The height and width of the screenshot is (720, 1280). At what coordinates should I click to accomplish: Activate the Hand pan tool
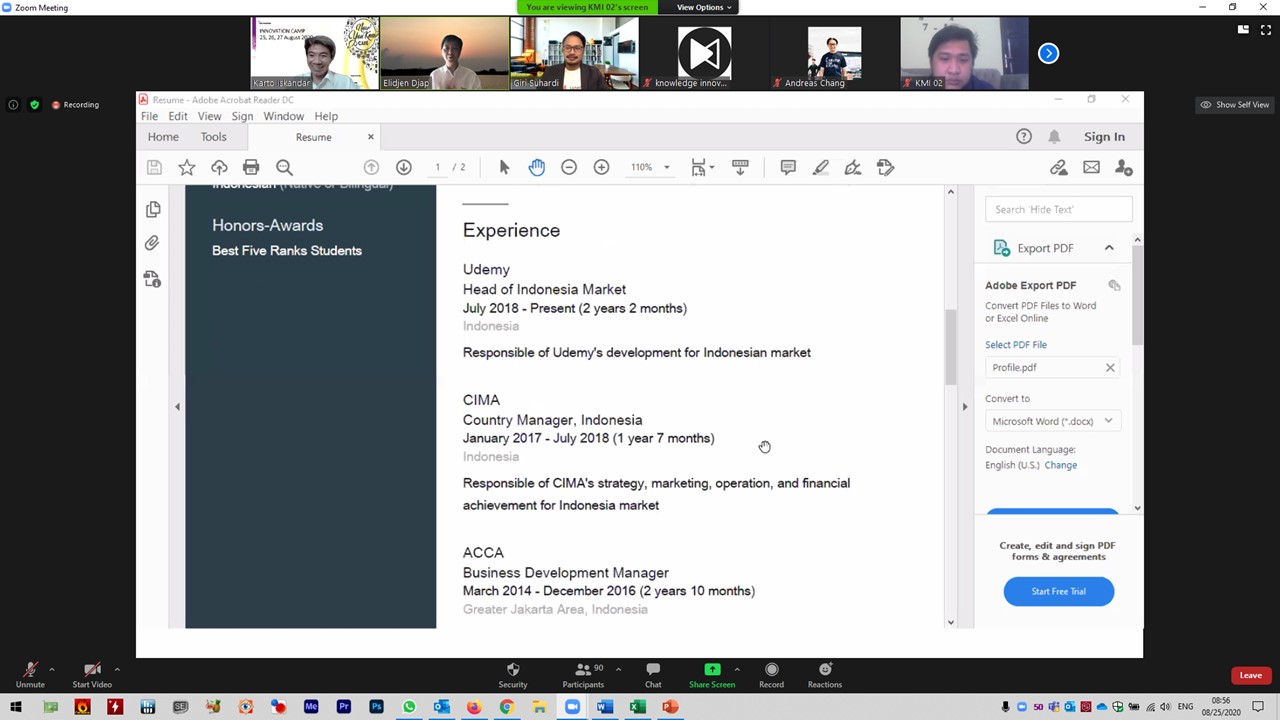pyautogui.click(x=537, y=167)
